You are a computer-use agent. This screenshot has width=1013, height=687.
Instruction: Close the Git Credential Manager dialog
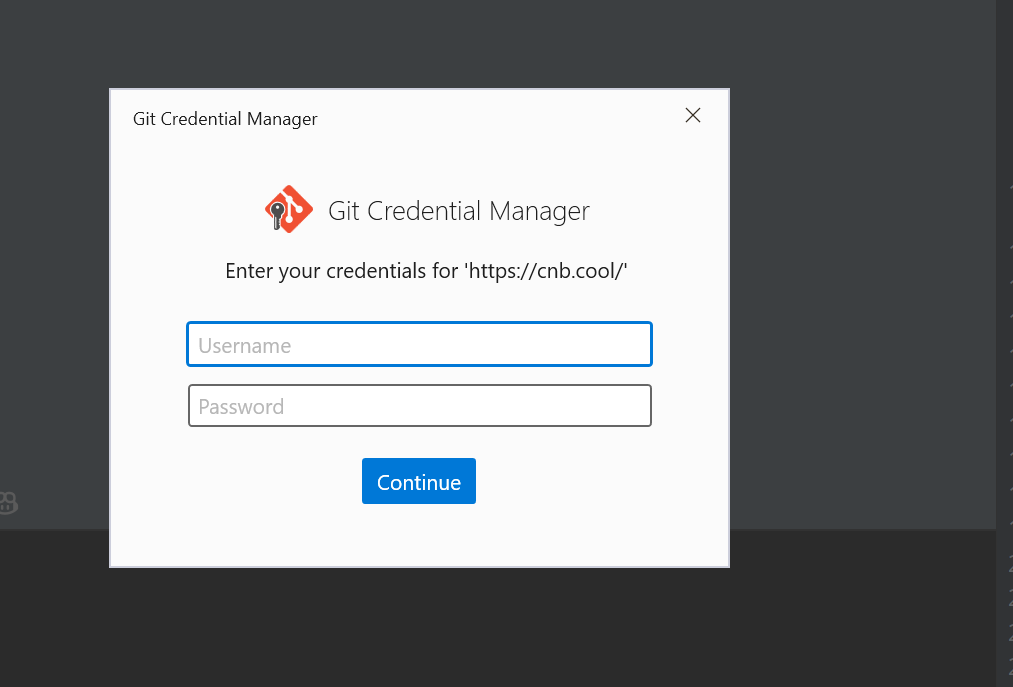click(692, 116)
